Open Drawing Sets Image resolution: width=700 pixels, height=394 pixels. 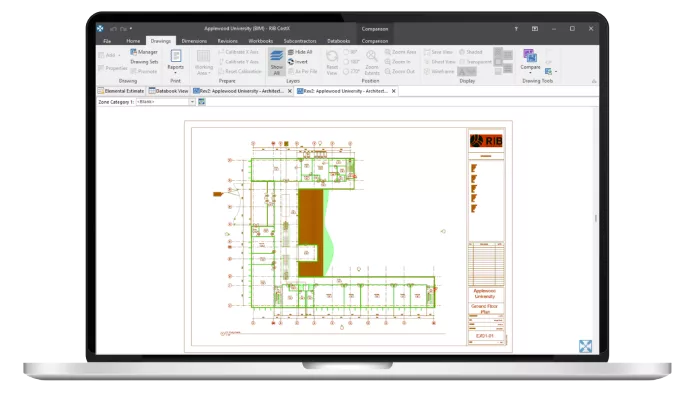point(144,62)
